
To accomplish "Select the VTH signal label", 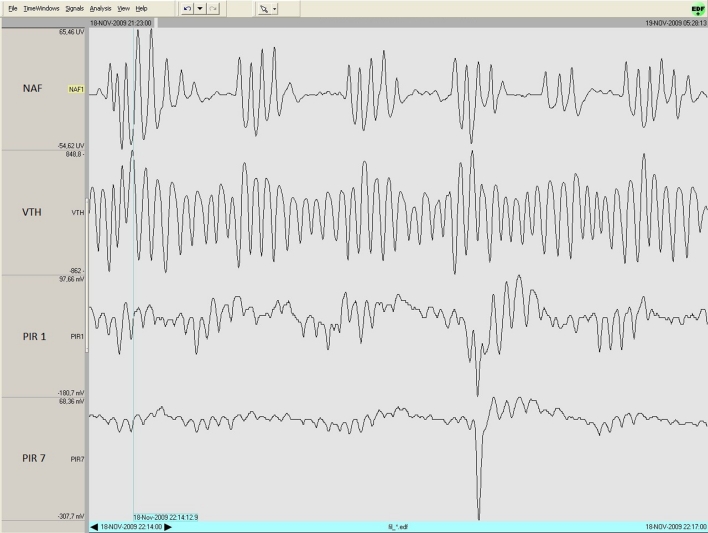I will click(77, 213).
